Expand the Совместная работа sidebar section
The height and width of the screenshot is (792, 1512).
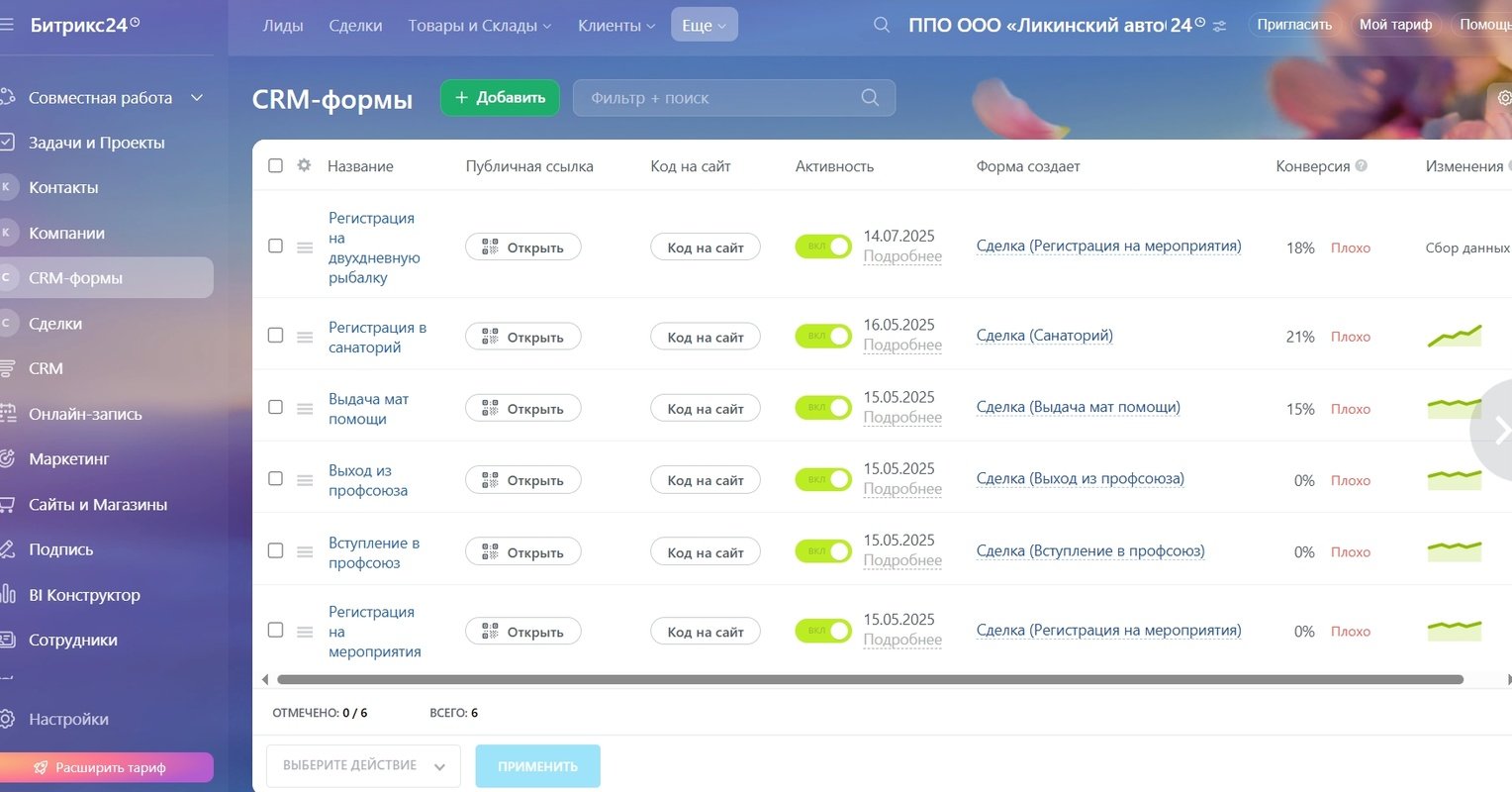click(197, 97)
